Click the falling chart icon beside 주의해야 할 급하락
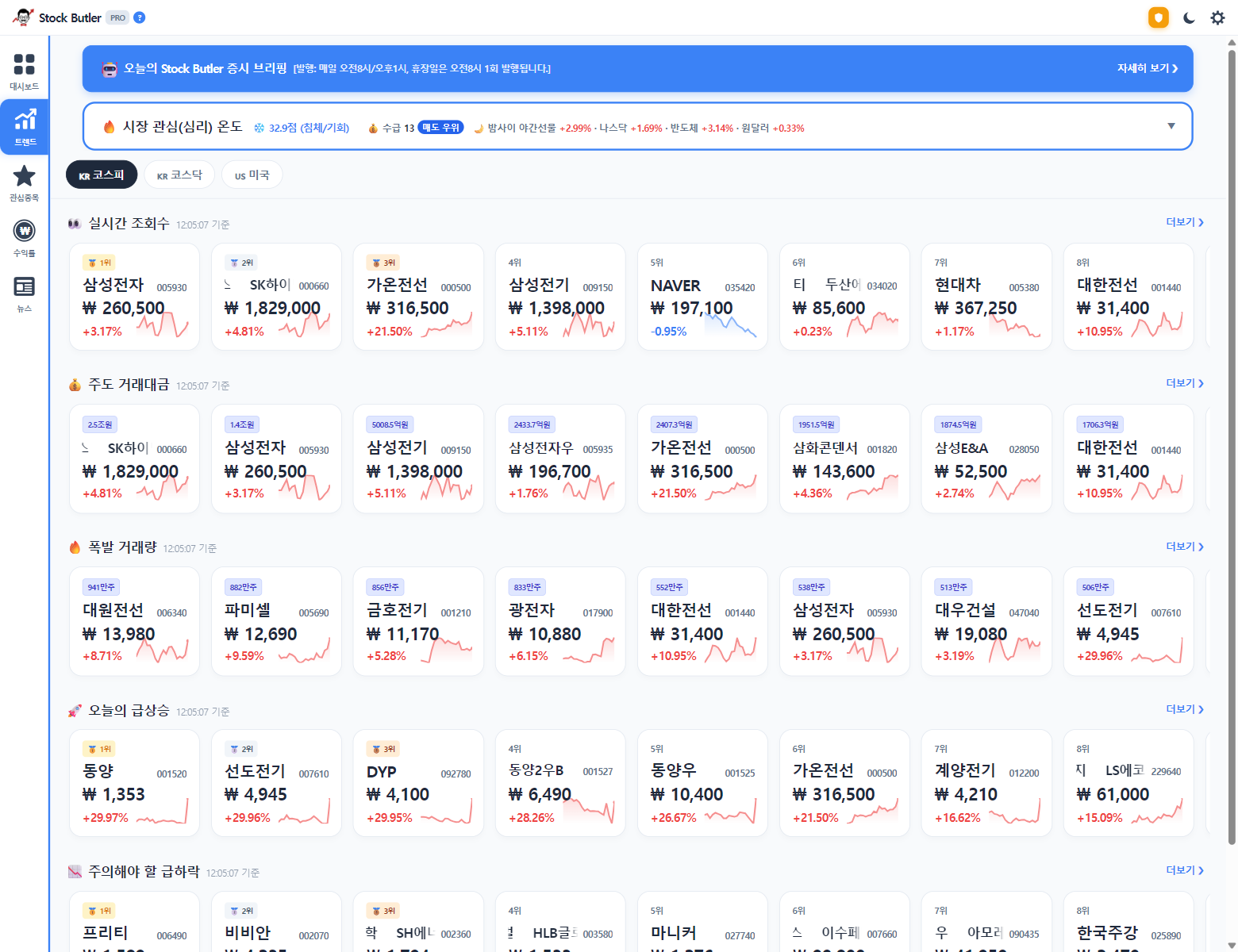Viewport: 1238px width, 952px height. [75, 872]
